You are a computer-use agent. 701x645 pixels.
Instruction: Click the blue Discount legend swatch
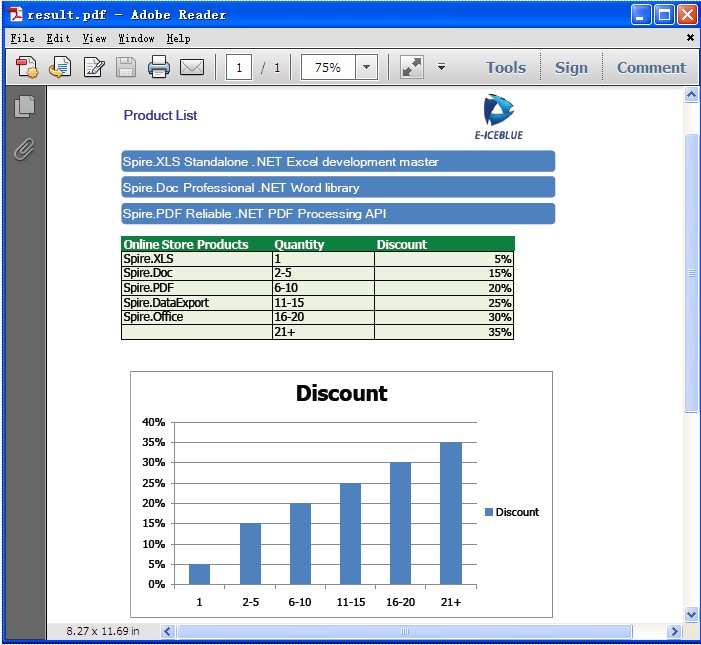489,512
